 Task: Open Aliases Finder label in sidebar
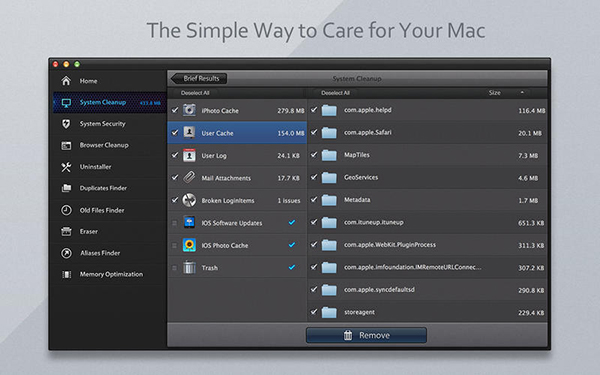100,253
